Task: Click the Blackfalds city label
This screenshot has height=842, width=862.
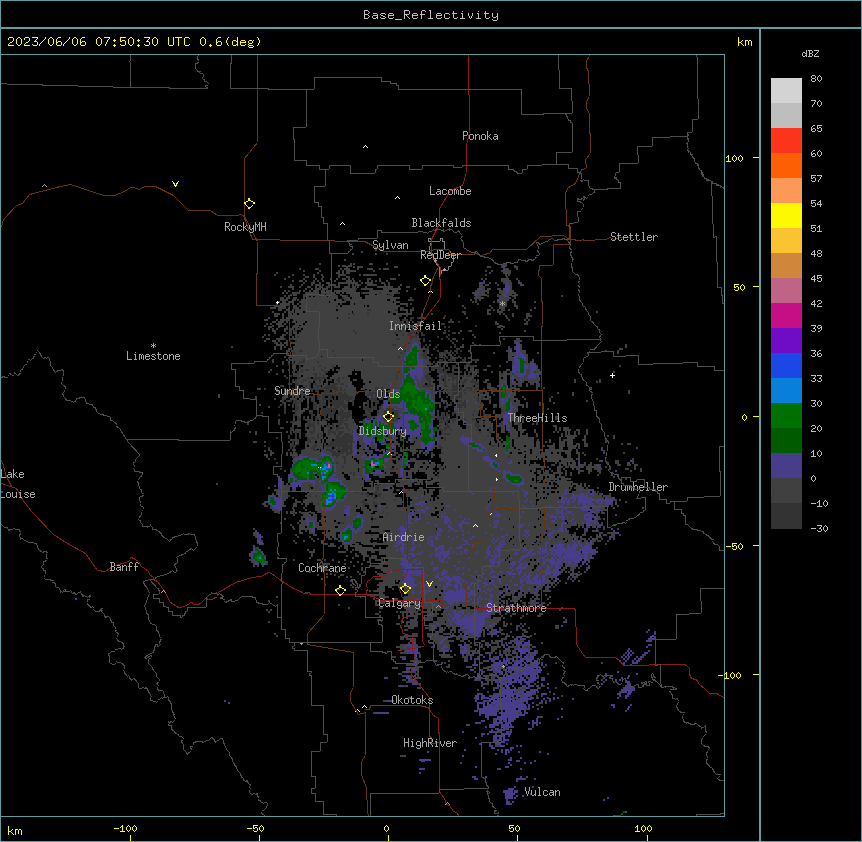Action: coord(441,223)
